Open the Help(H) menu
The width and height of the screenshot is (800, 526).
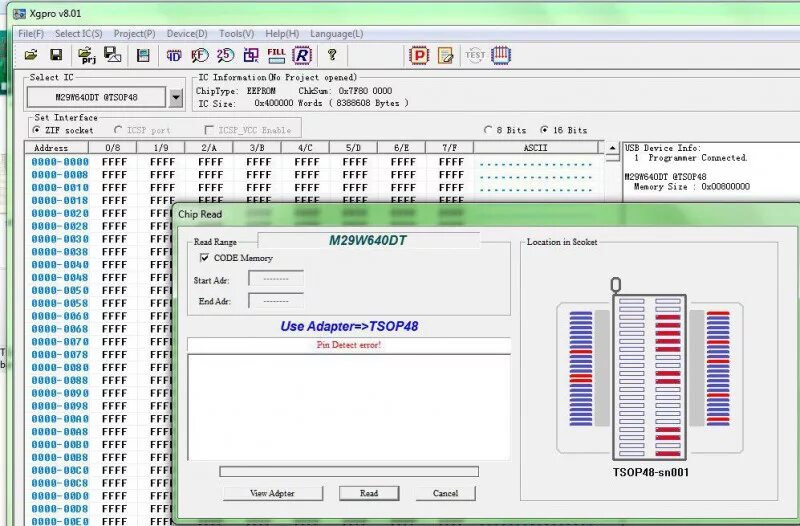point(282,34)
